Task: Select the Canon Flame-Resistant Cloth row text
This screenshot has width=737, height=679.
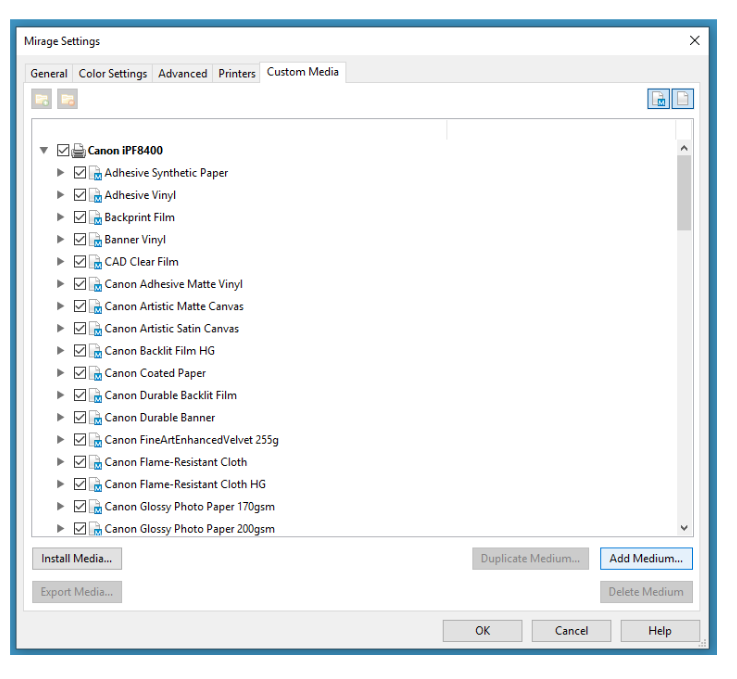Action: (176, 462)
